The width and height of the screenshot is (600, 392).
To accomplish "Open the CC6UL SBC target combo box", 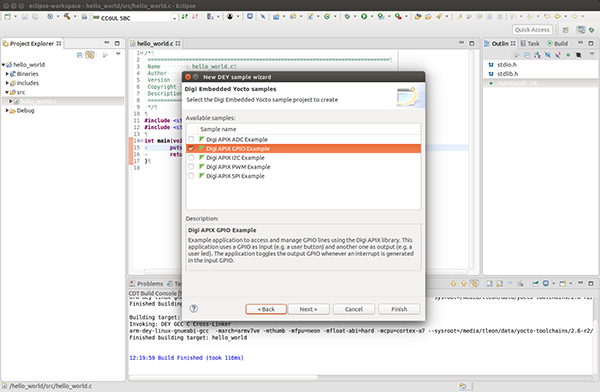I will click(135, 18).
